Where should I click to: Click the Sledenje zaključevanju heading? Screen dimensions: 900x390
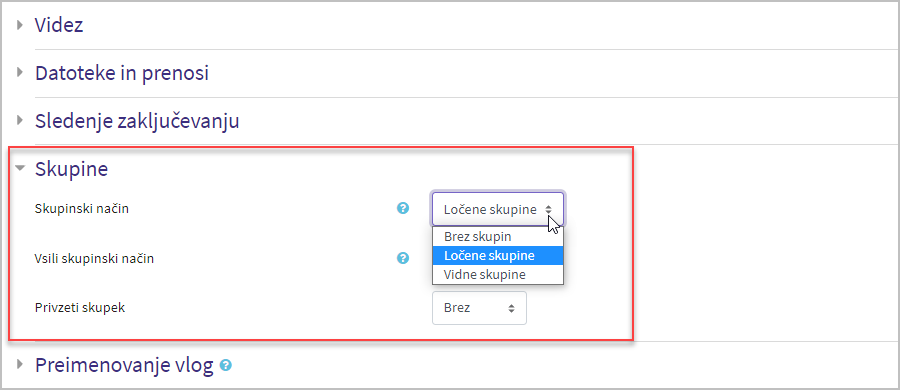coord(137,121)
